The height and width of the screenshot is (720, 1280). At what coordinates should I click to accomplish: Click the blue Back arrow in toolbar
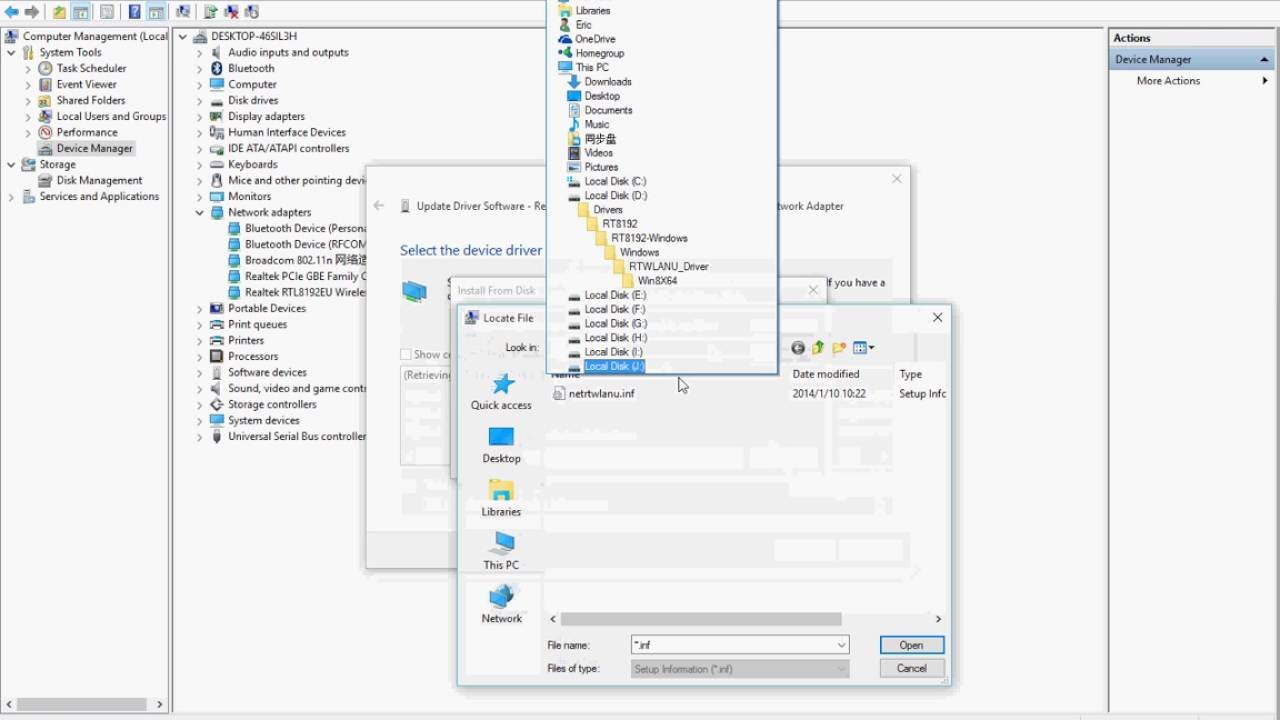[12, 12]
